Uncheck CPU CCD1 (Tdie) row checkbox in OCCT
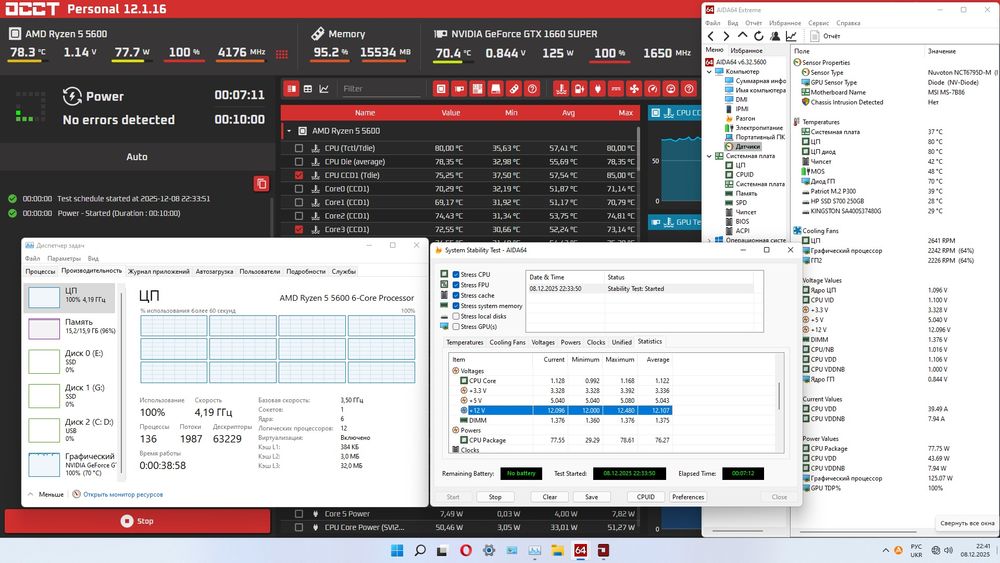The image size is (1000, 563). tap(298, 175)
